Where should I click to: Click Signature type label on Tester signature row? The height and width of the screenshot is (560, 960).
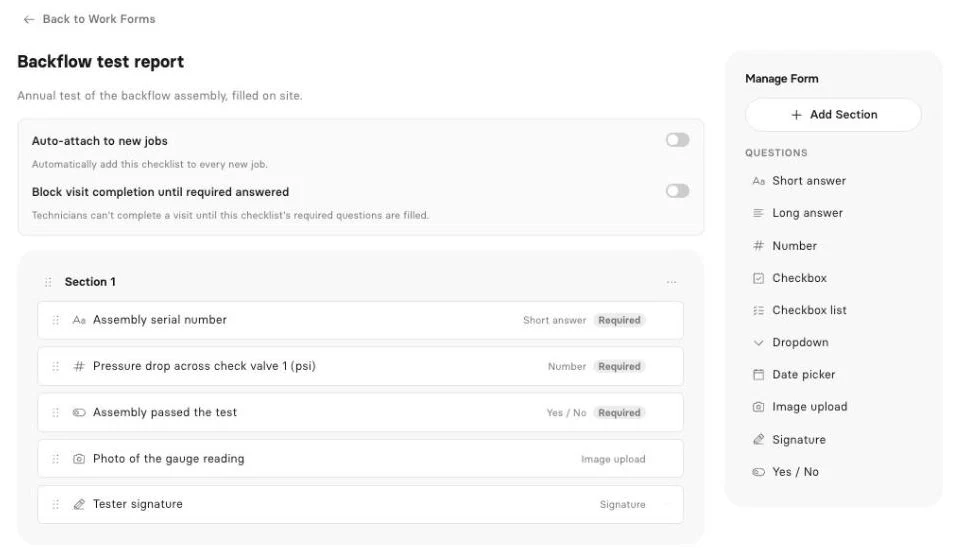click(622, 504)
